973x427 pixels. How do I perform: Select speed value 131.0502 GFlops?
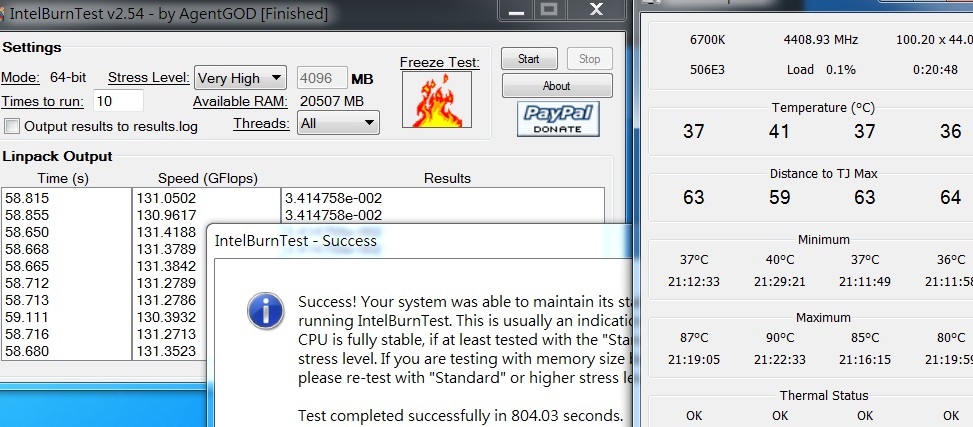(166, 199)
